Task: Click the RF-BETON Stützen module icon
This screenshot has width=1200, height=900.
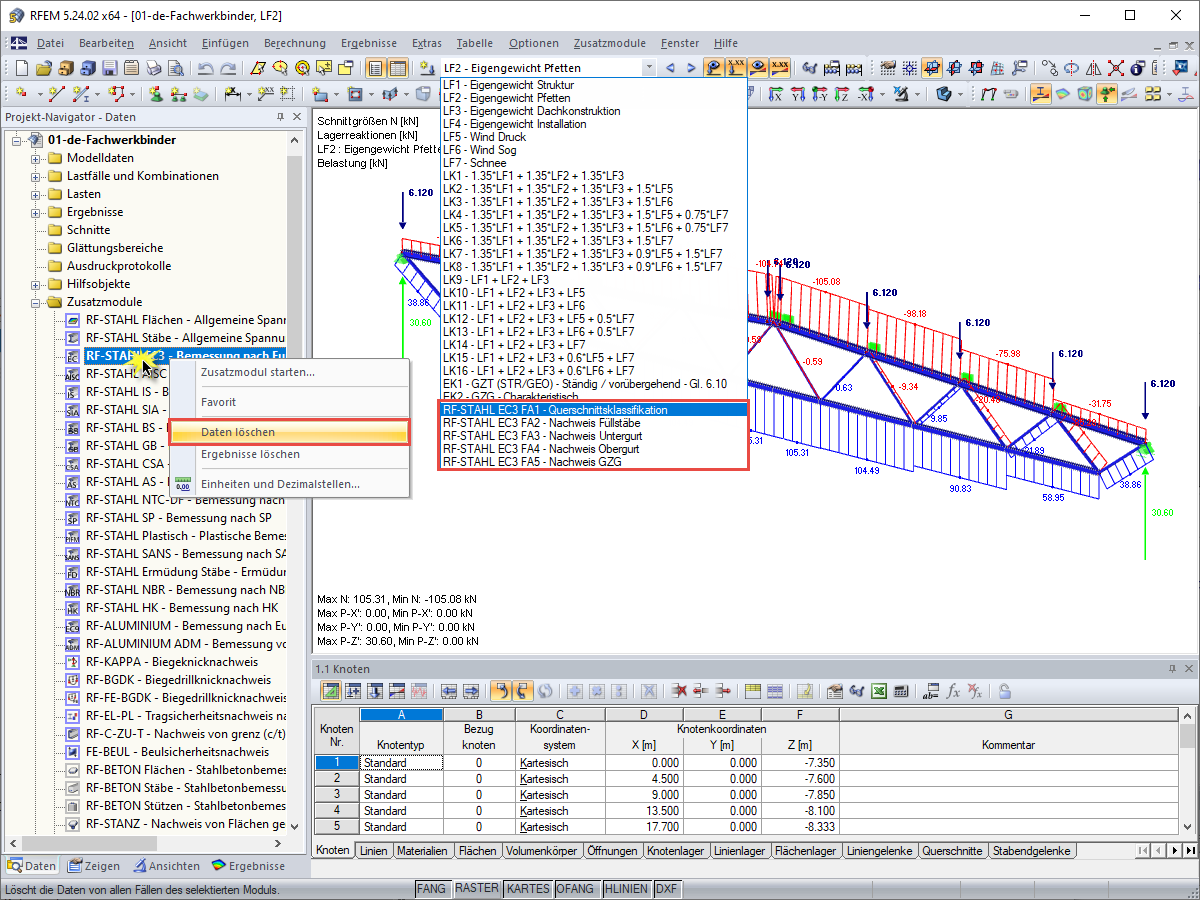Action: click(72, 806)
